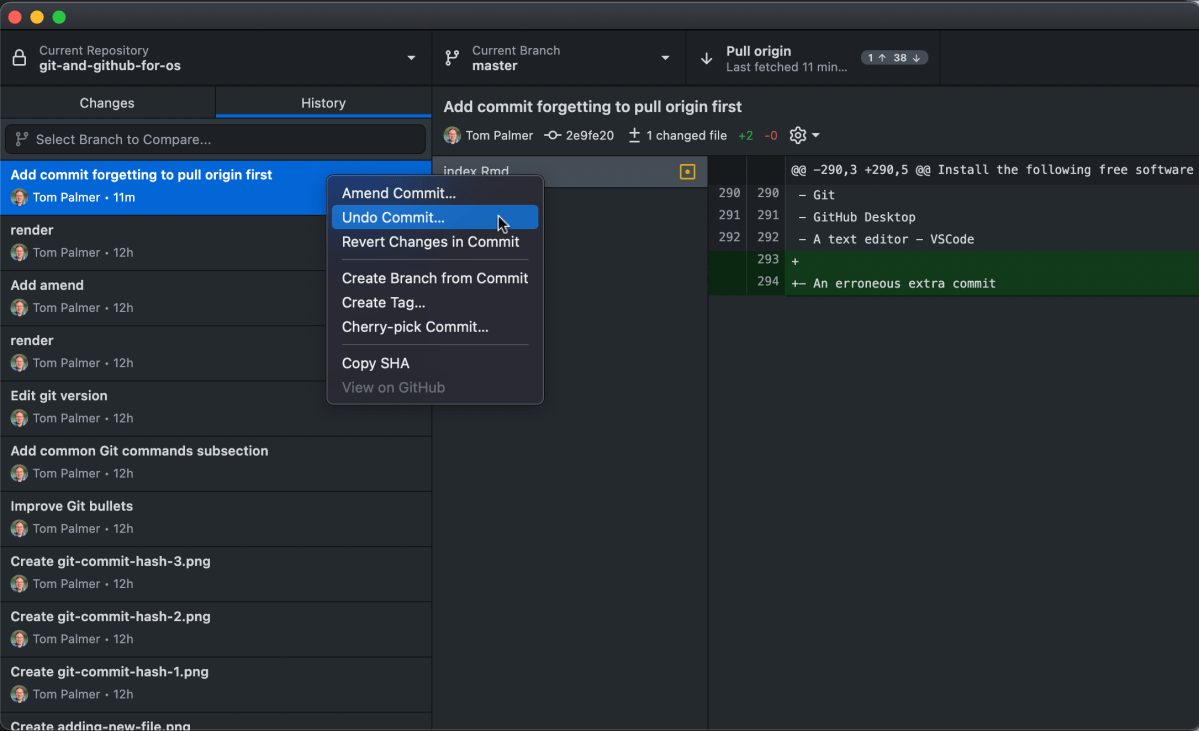The image size is (1199, 731).
Task: Click the Select Branch to Compare field
Action: point(216,139)
